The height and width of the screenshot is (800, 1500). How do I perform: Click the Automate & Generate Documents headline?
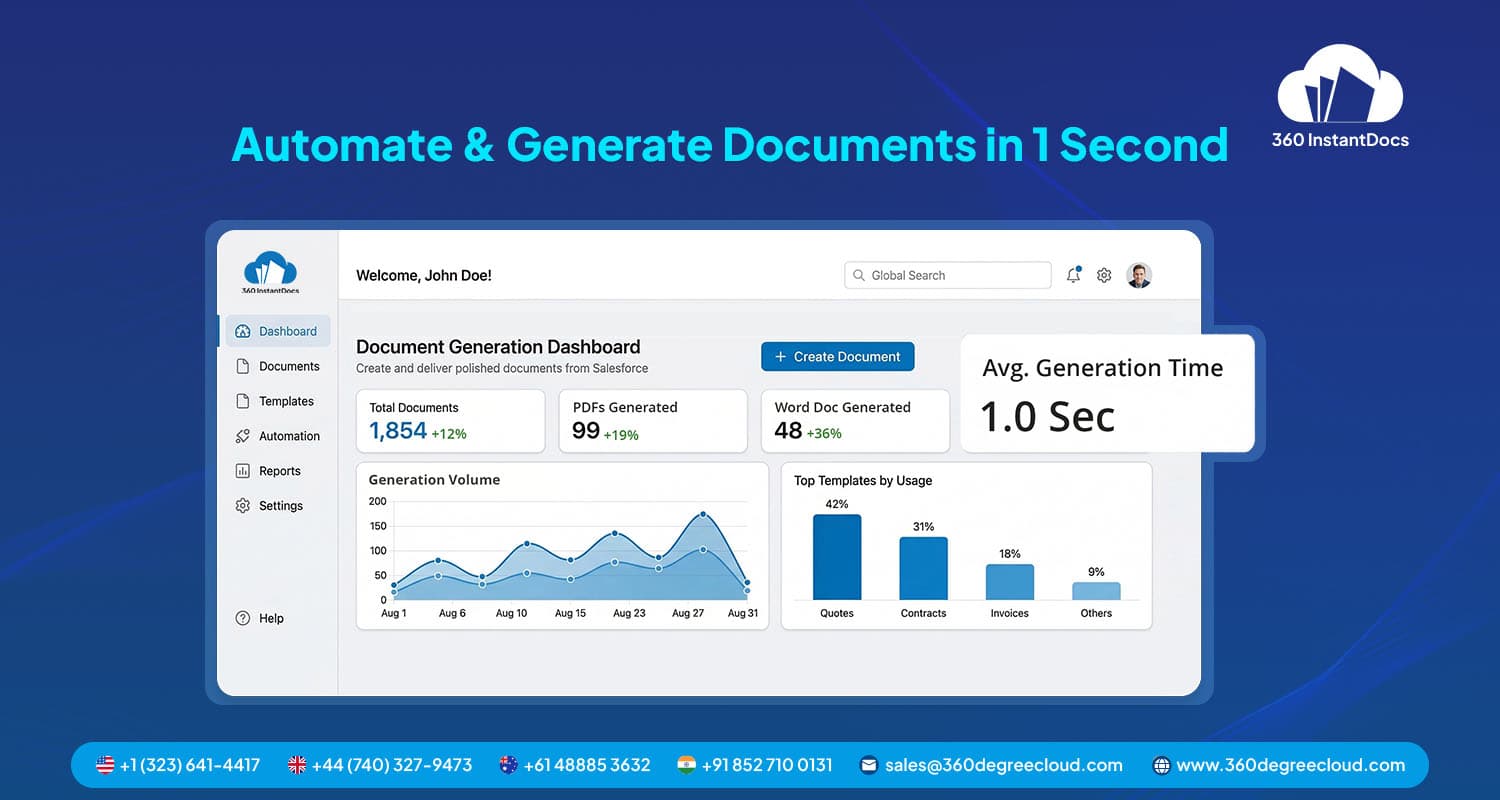click(730, 144)
